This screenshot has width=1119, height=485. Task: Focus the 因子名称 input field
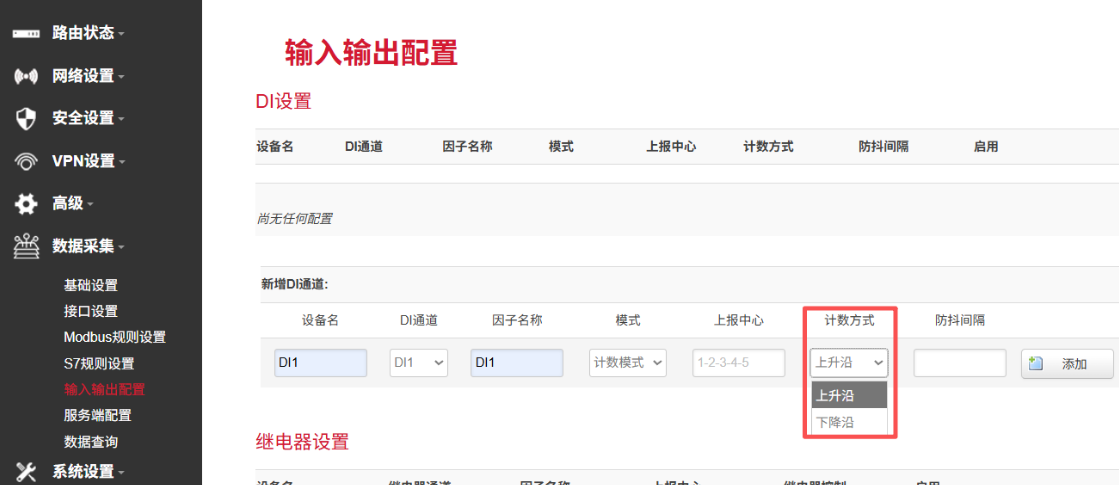(517, 362)
